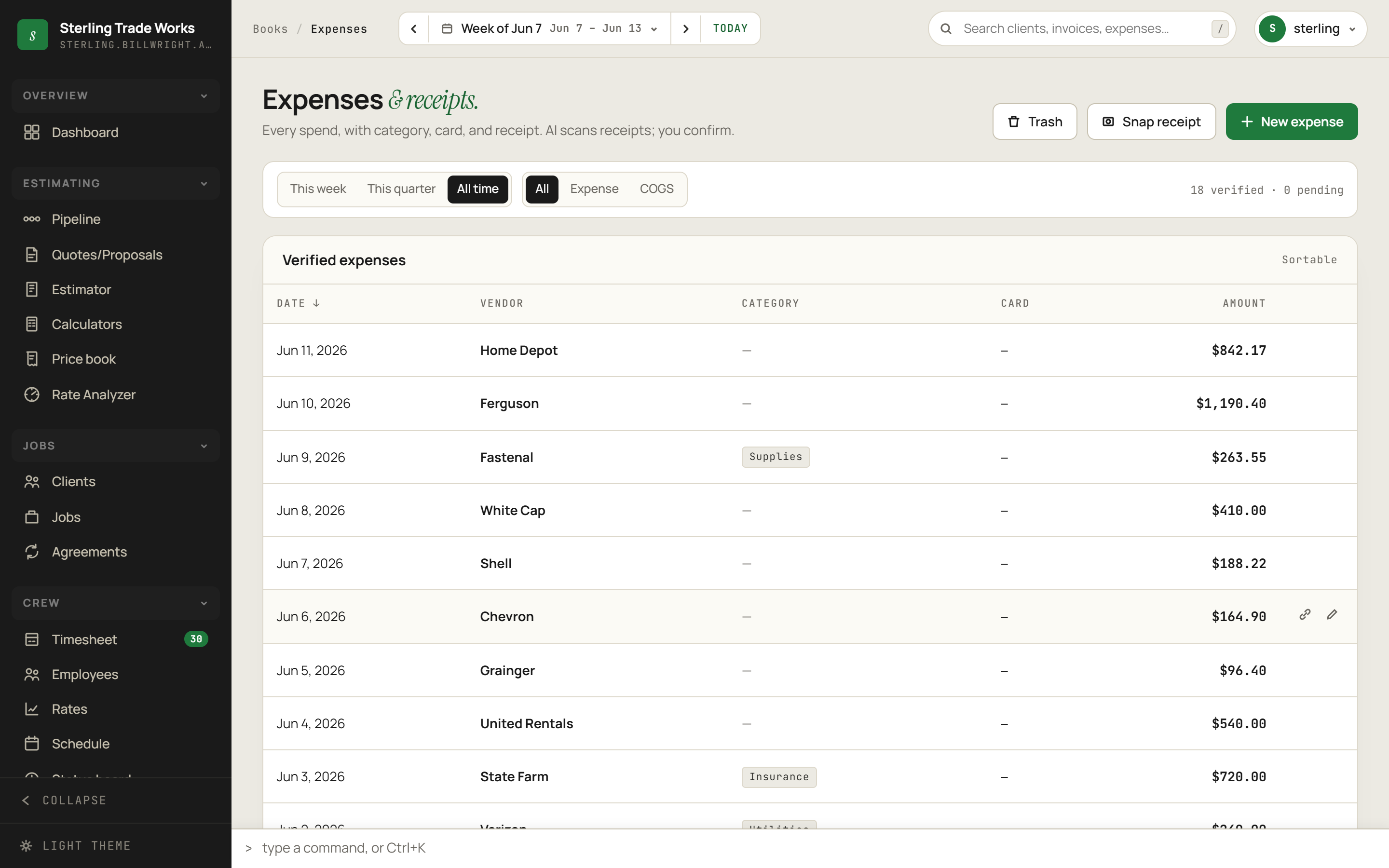Select the Fastenal vendor
Image resolution: width=1389 pixels, height=868 pixels.
[x=507, y=458]
